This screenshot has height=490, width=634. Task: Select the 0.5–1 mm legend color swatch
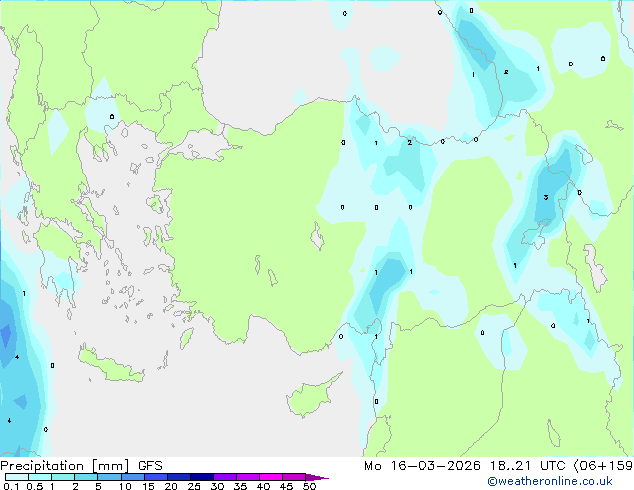pos(40,477)
